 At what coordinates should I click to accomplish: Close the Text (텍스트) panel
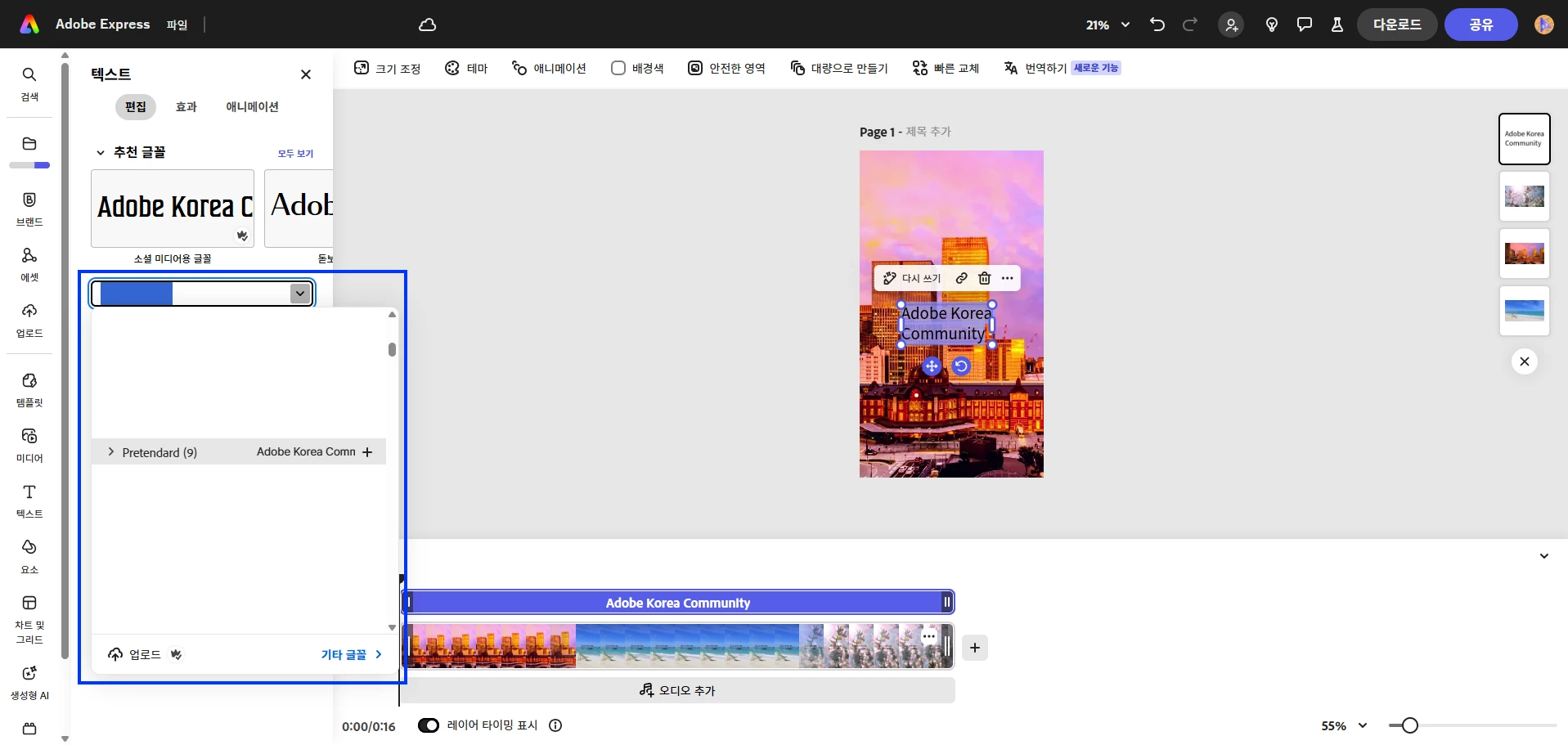point(306,74)
